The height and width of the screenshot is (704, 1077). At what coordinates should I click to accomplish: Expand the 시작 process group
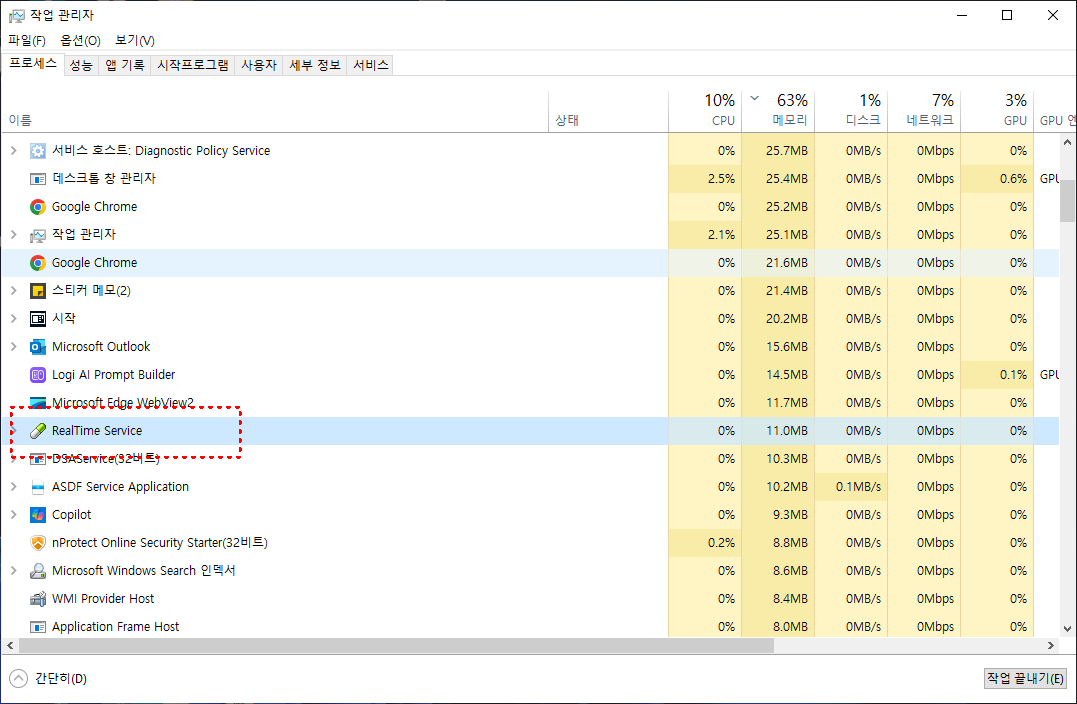[x=13, y=319]
